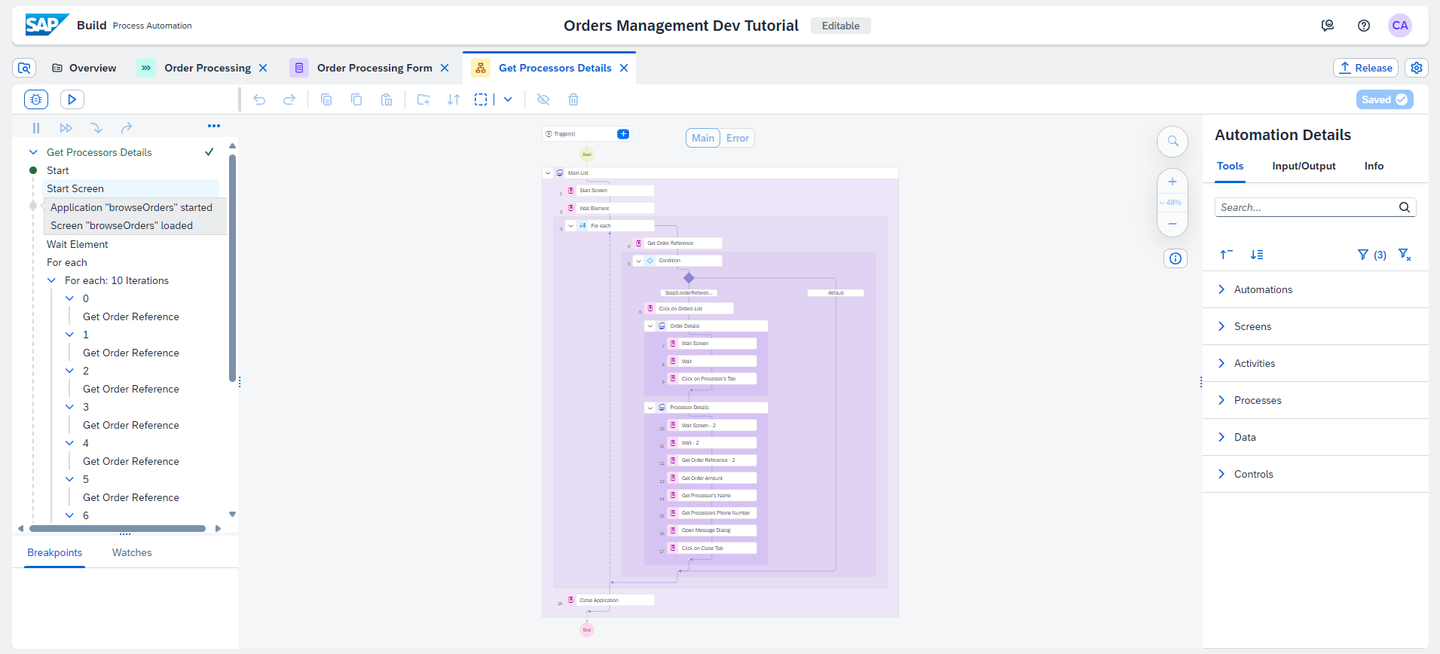Image resolution: width=1440 pixels, height=654 pixels.
Task: Close the Order Processing Form tab
Action: (x=445, y=68)
